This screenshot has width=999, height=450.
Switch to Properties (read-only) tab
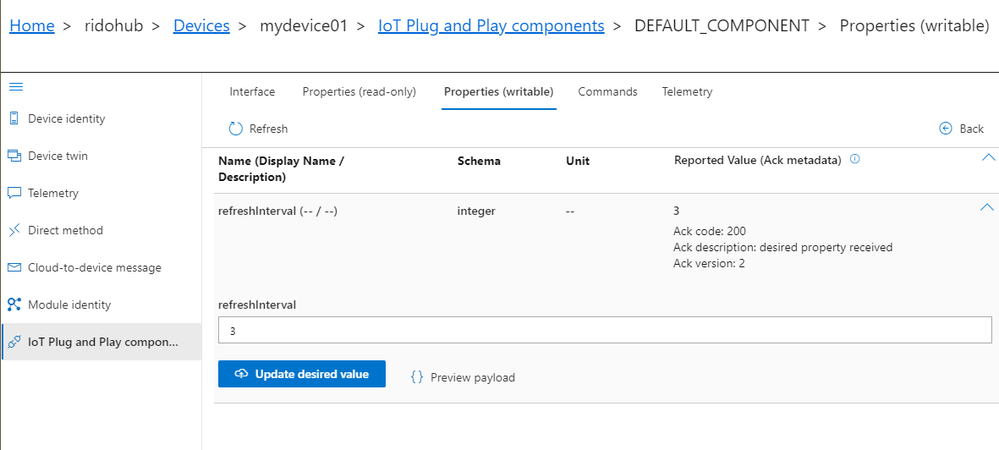pyautogui.click(x=359, y=92)
